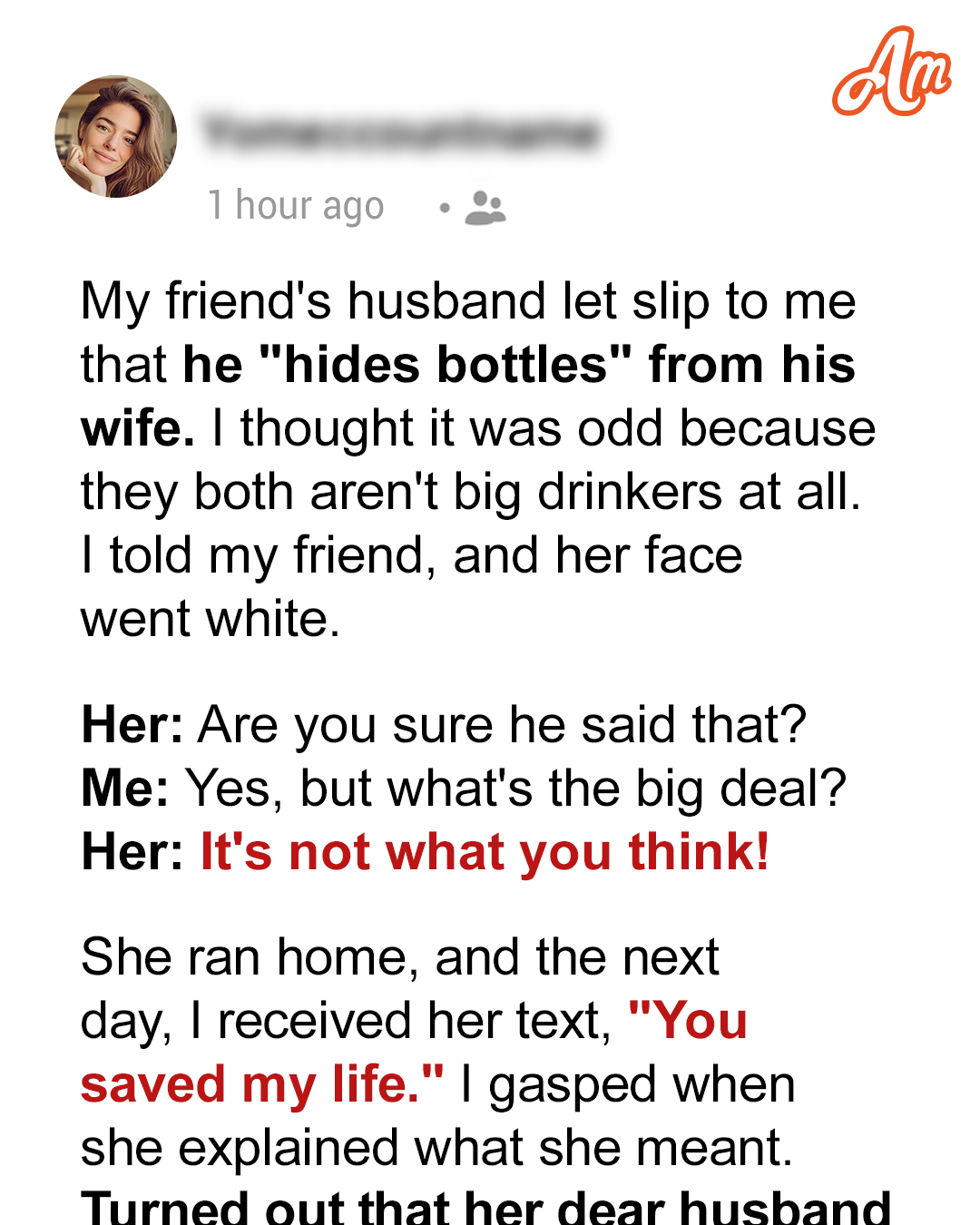Click red text 'It's not what you think!'
980x1225 pixels.
[485, 852]
